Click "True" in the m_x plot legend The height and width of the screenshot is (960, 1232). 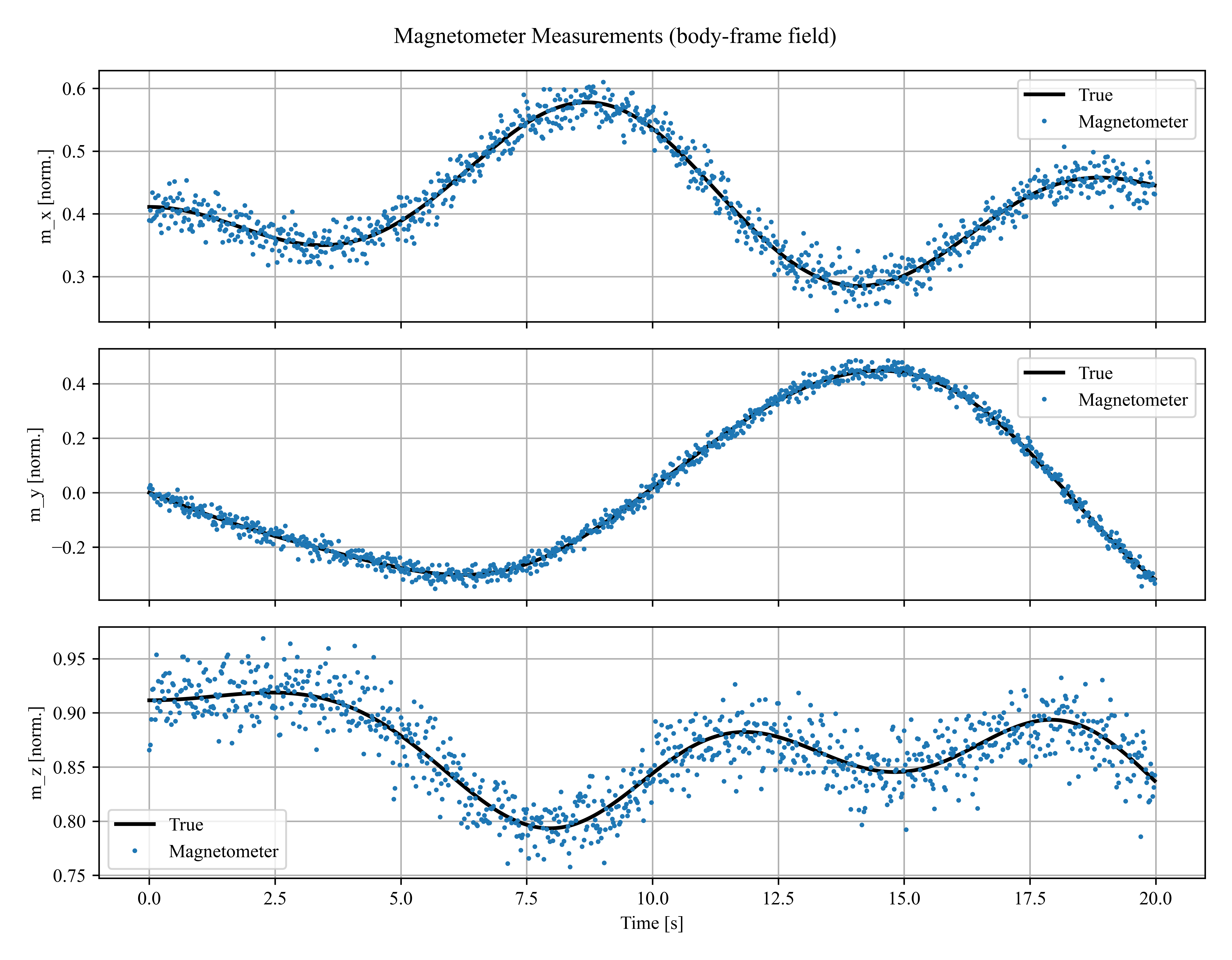tap(1095, 95)
